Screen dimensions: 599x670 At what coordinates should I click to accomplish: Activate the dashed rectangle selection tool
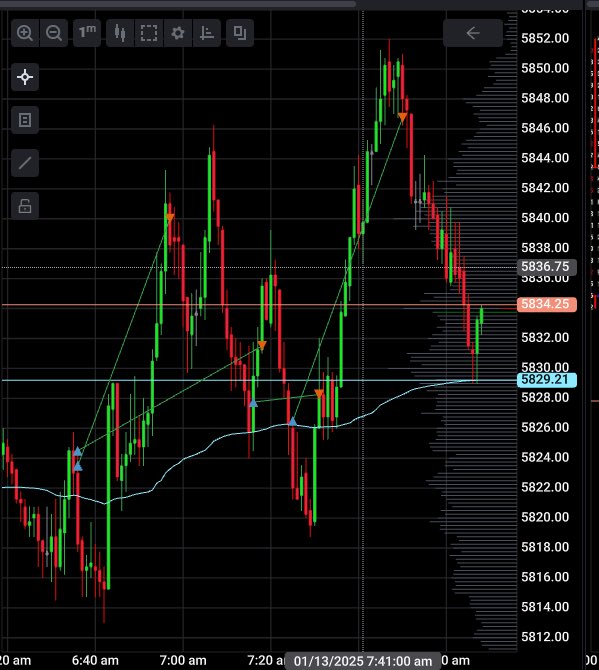click(149, 33)
